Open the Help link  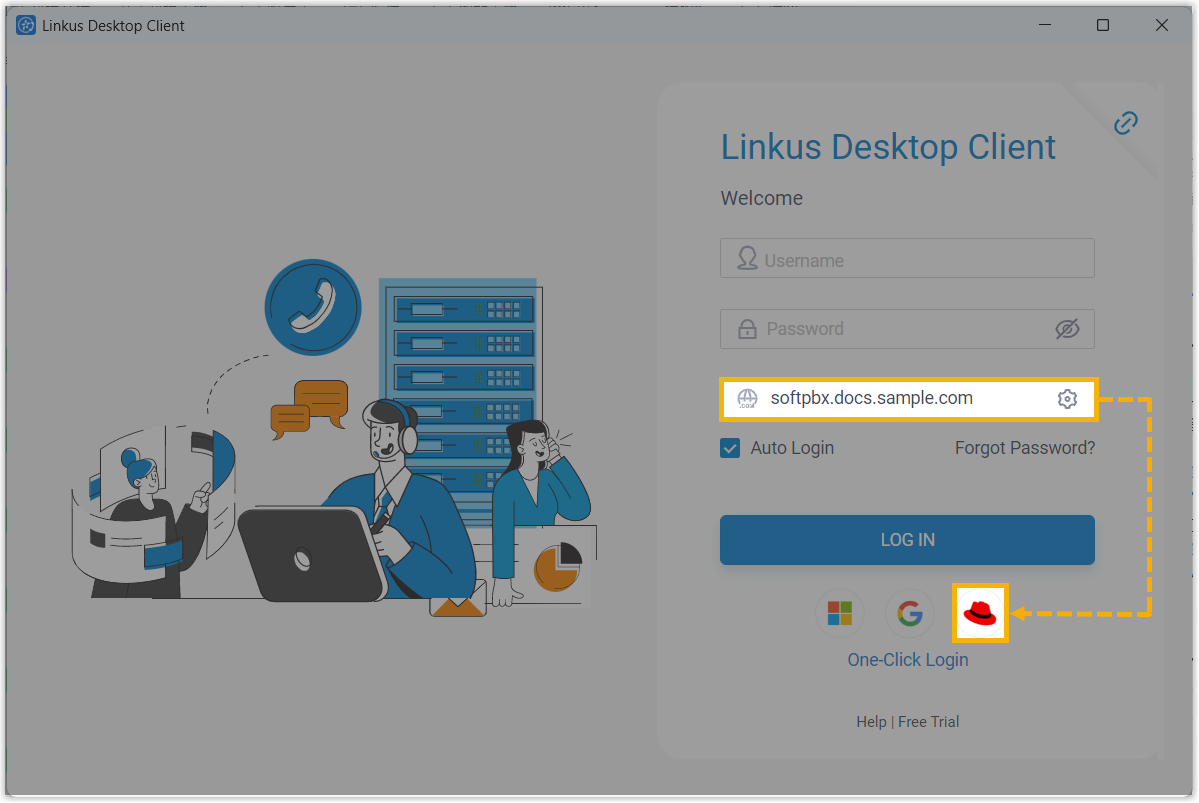(871, 722)
